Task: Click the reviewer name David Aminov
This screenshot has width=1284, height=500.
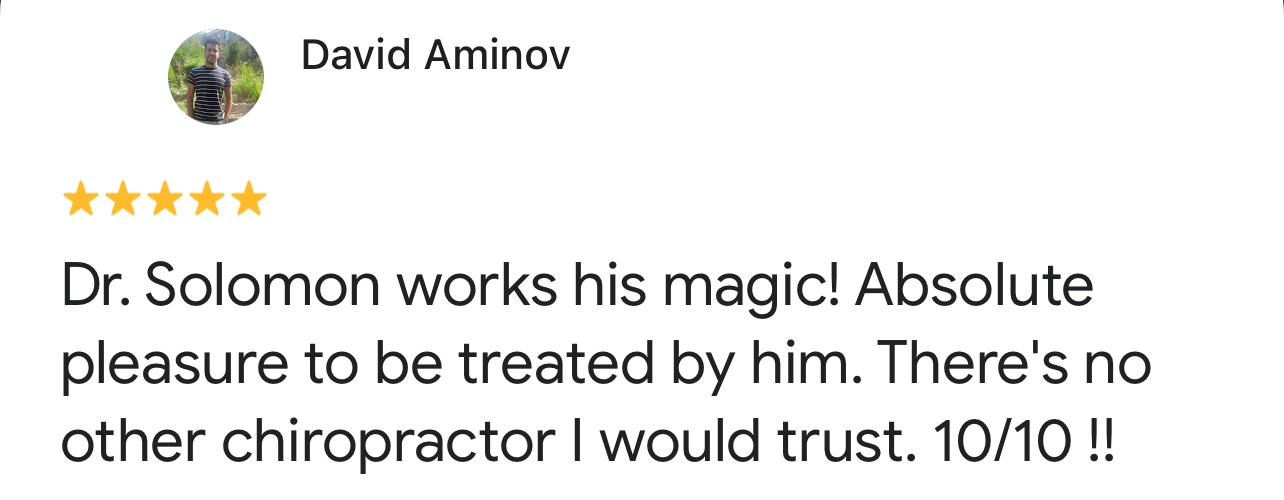Action: pos(435,56)
